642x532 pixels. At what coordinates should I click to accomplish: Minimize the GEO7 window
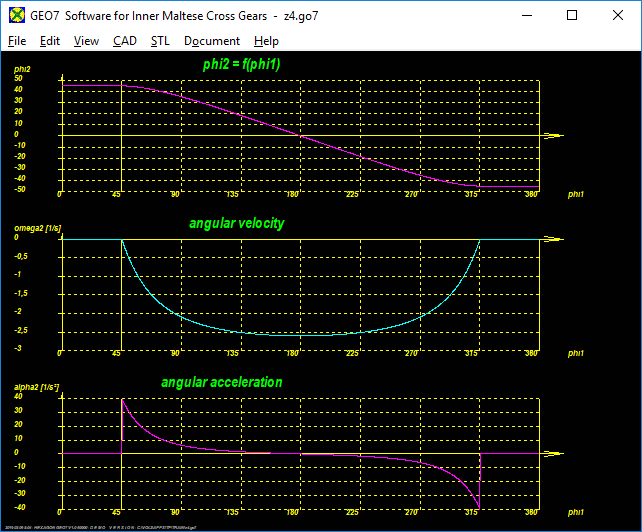526,15
